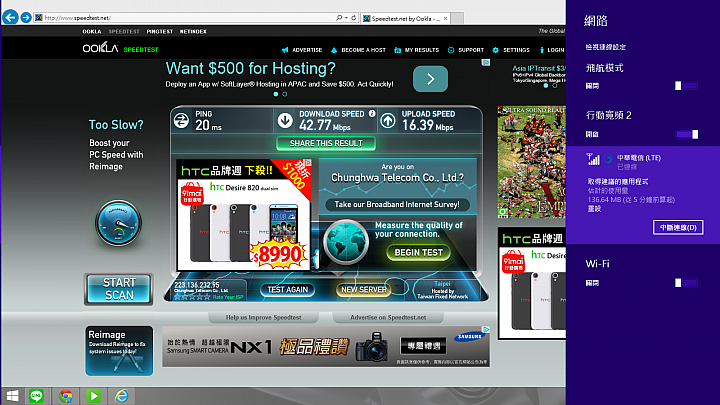The height and width of the screenshot is (405, 720).
Task: Open download speed info icon
Action: click(372, 113)
